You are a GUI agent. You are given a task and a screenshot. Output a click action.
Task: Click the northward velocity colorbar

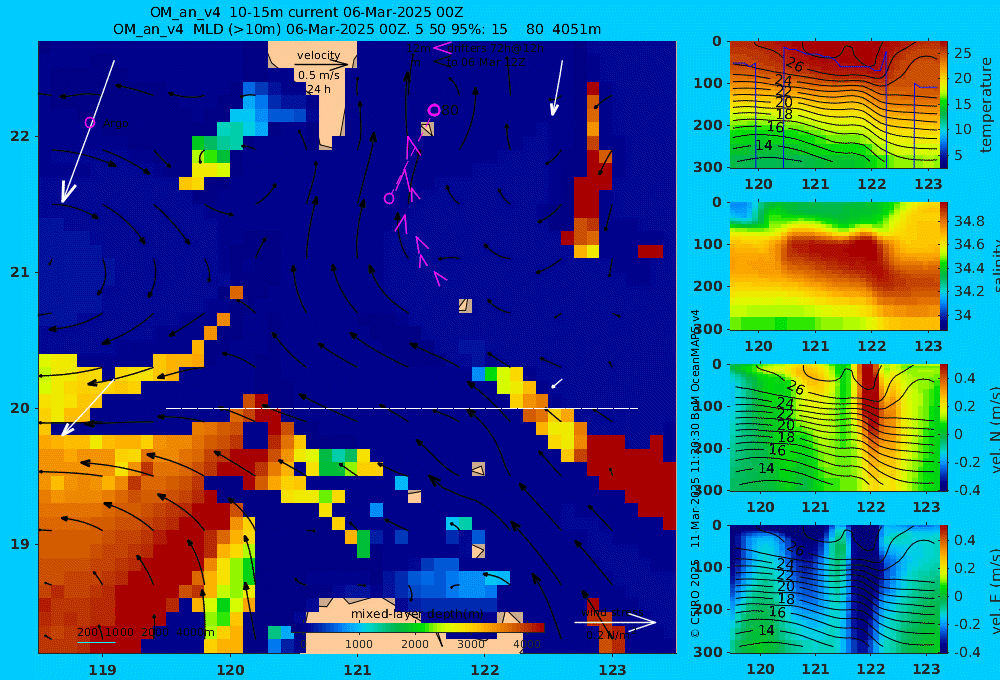tap(945, 427)
